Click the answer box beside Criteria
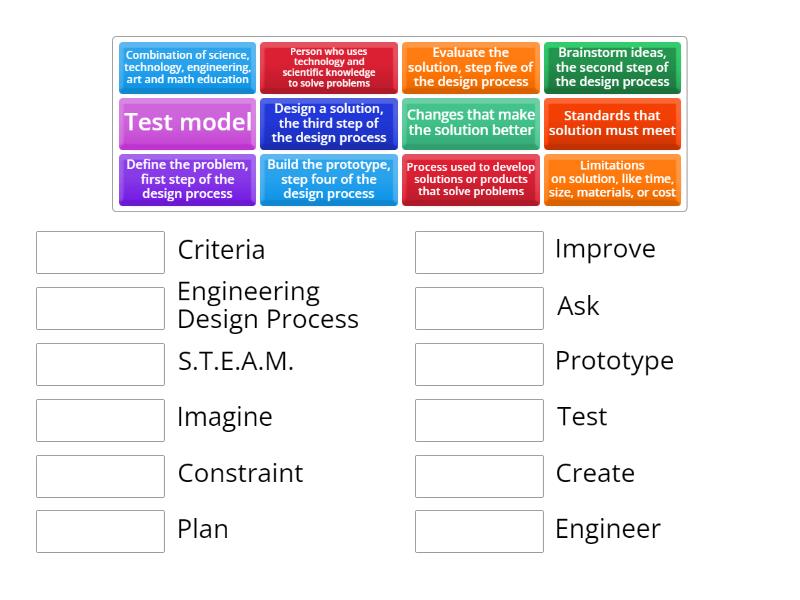Image resolution: width=800 pixels, height=600 pixels. 100,252
